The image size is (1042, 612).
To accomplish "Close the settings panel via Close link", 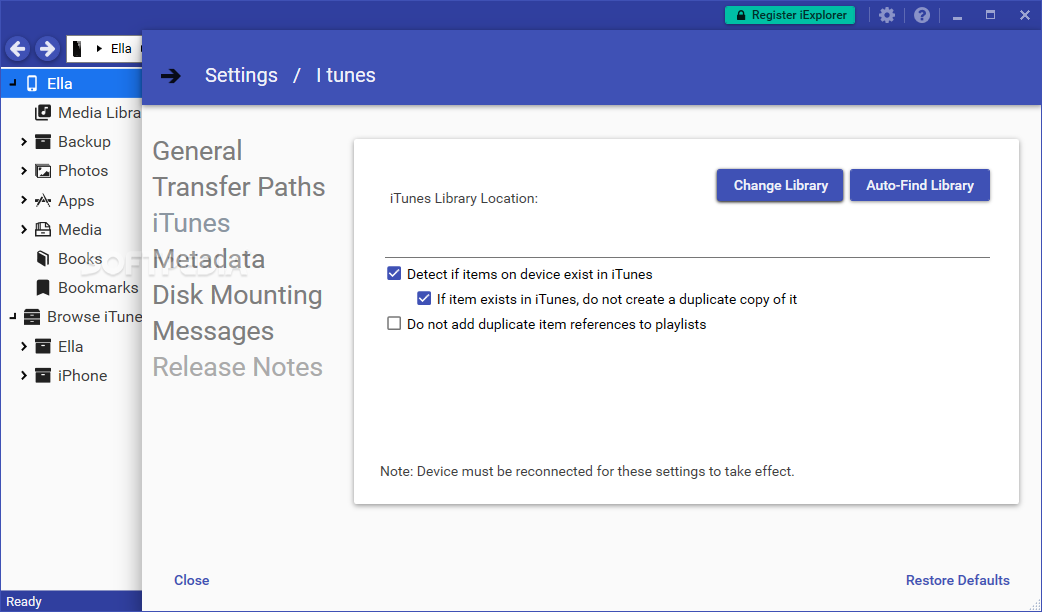I will click(191, 580).
